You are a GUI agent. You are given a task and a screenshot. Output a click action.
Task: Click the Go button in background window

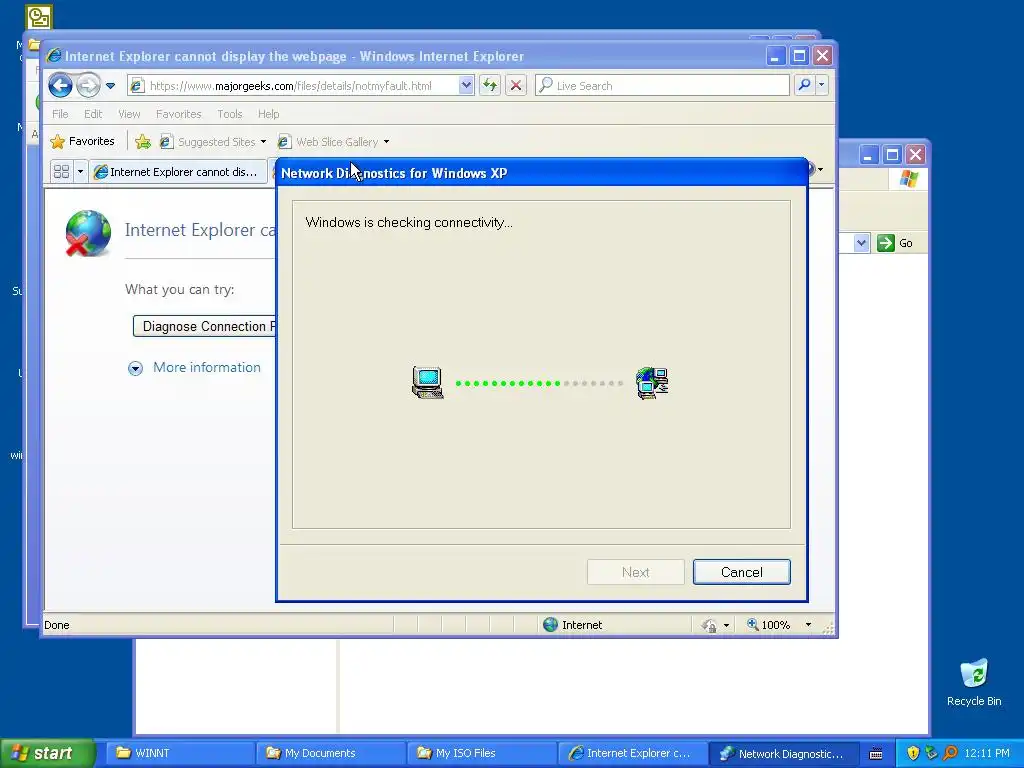[895, 243]
